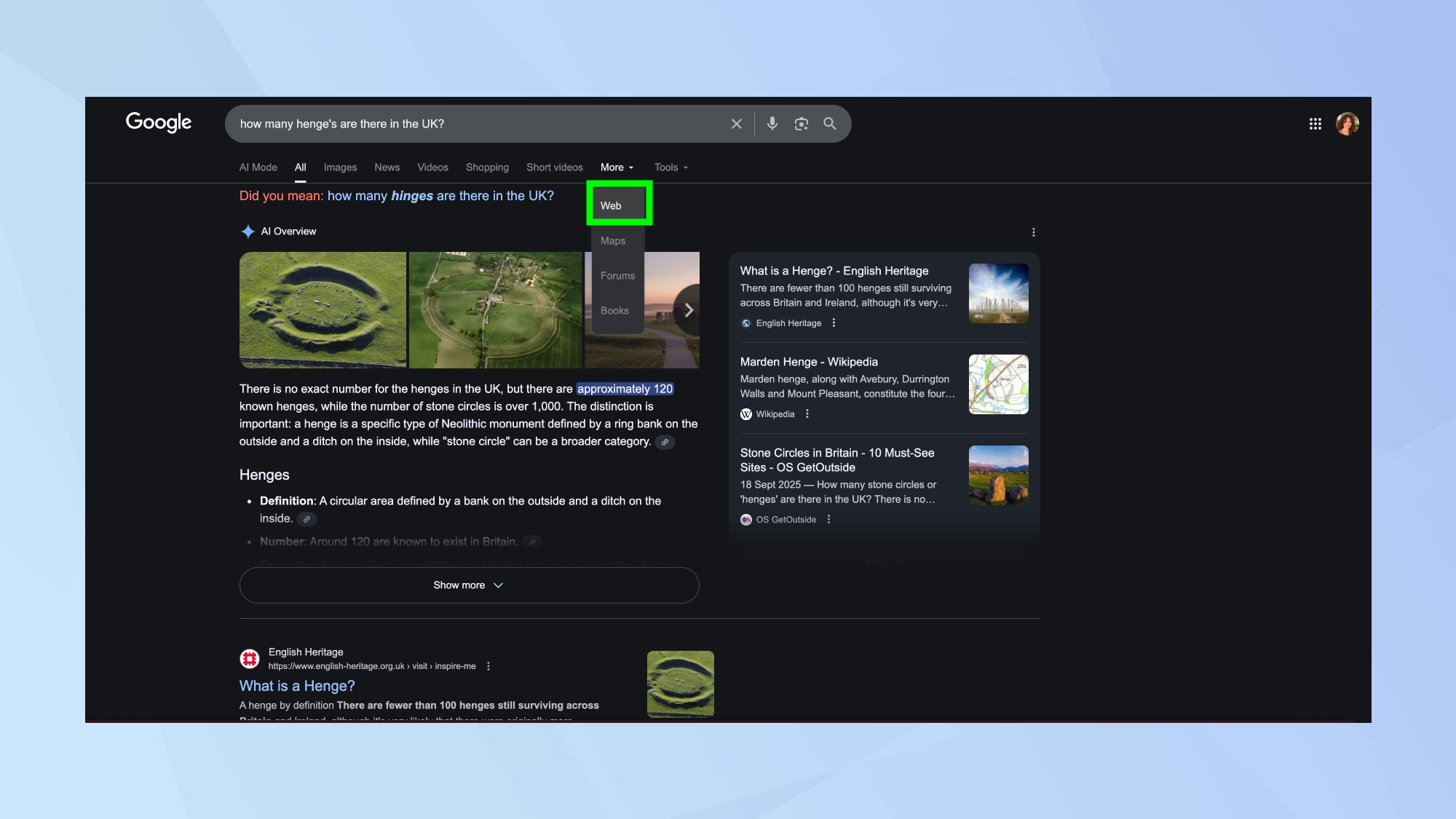Open the profile account avatar
This screenshot has width=1456, height=819.
(1347, 124)
